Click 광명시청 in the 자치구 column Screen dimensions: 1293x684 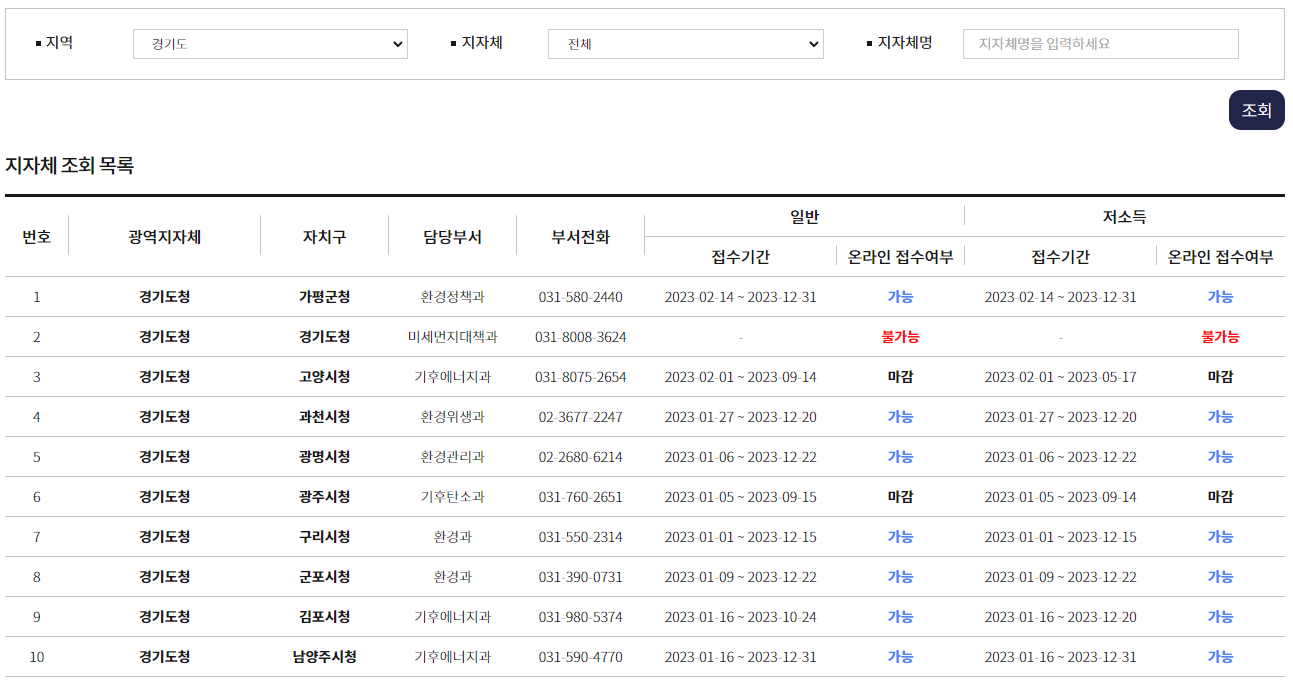click(324, 457)
